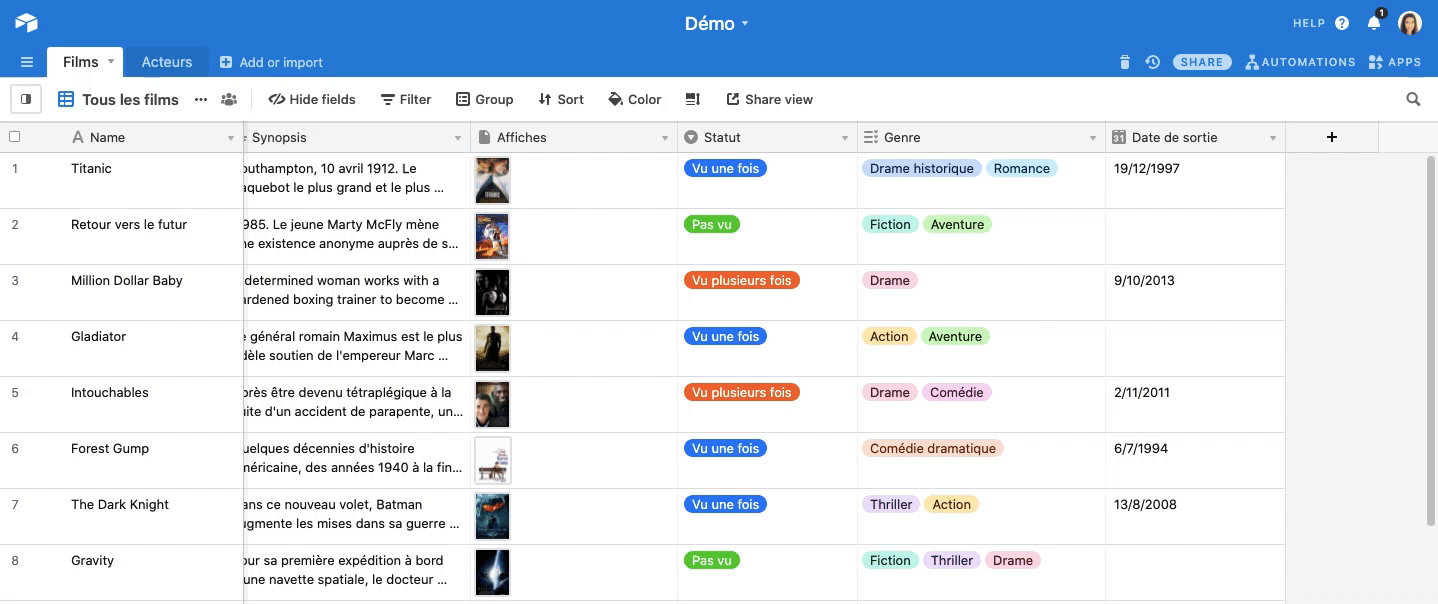Open the Films tab dropdown arrow
The width and height of the screenshot is (1438, 604).
tap(111, 62)
